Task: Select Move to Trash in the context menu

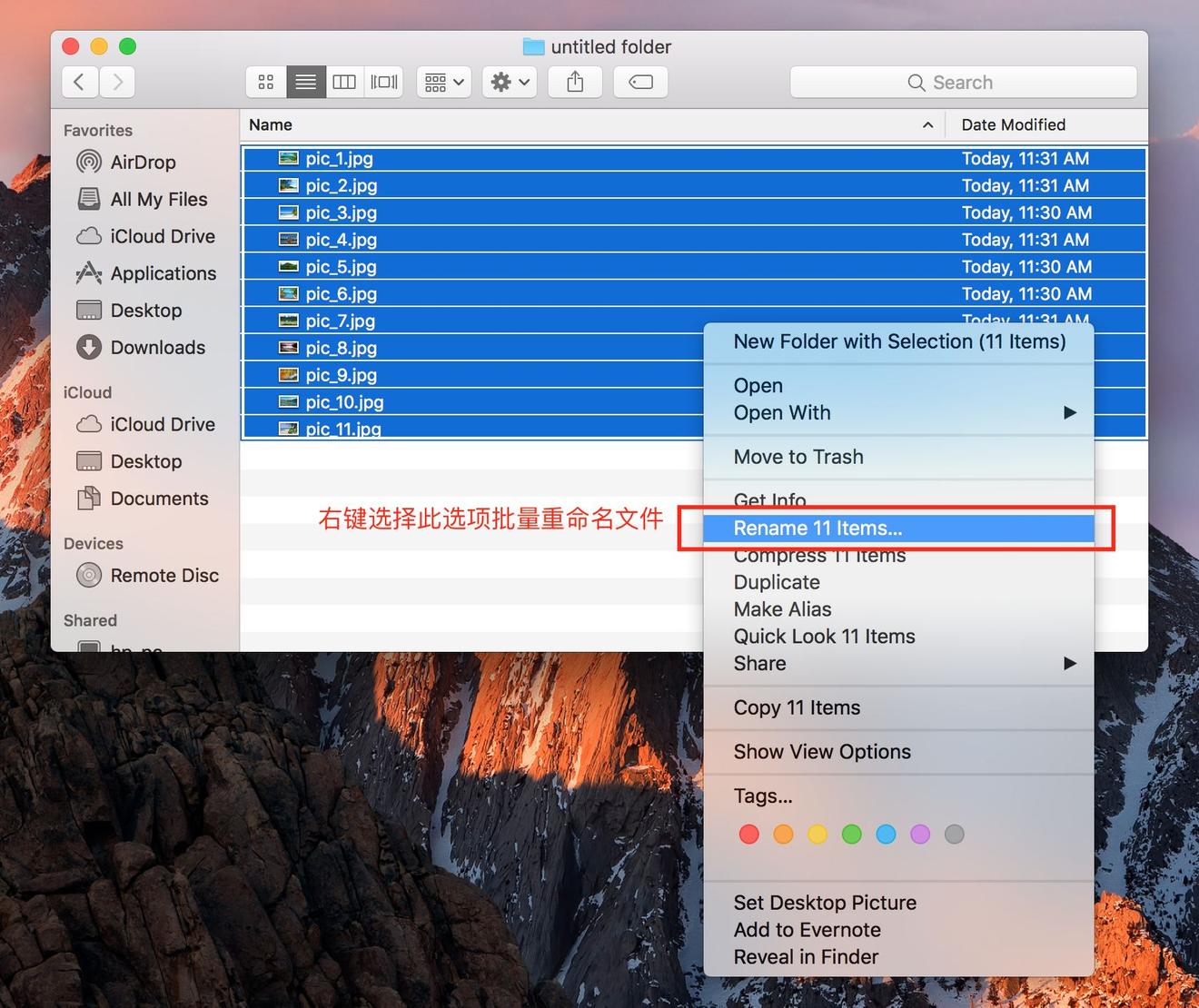Action: pyautogui.click(x=798, y=457)
